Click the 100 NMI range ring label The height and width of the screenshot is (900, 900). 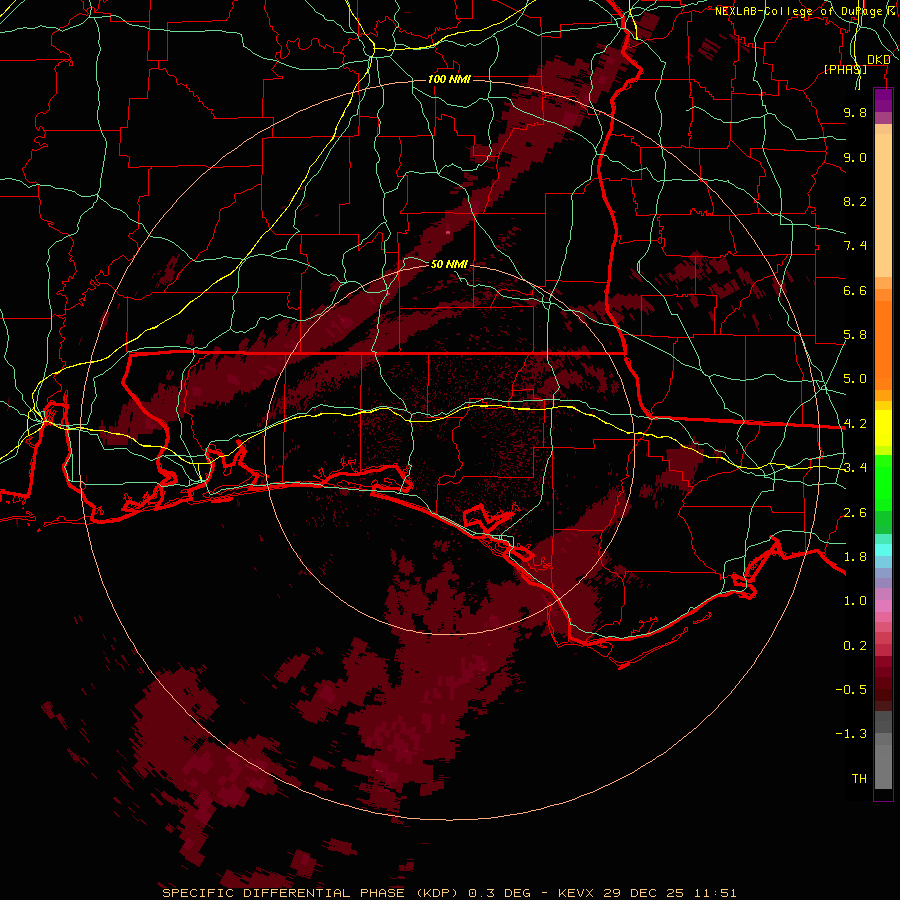[x=449, y=79]
